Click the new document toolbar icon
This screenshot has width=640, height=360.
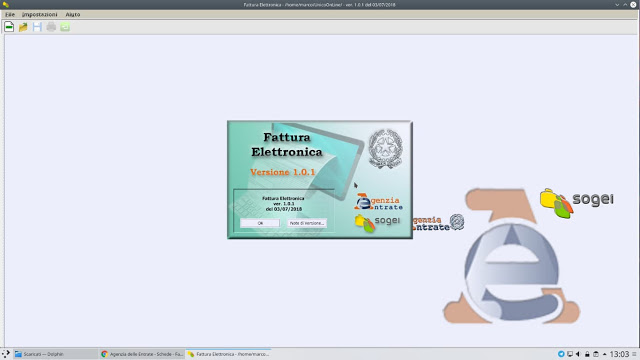[x=9, y=27]
